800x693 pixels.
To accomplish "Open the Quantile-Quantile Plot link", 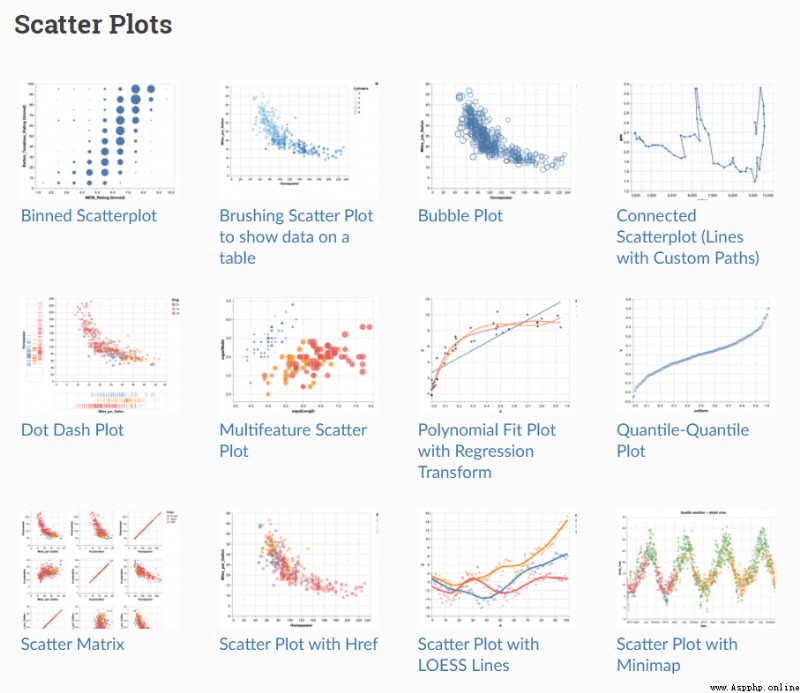I will (683, 440).
